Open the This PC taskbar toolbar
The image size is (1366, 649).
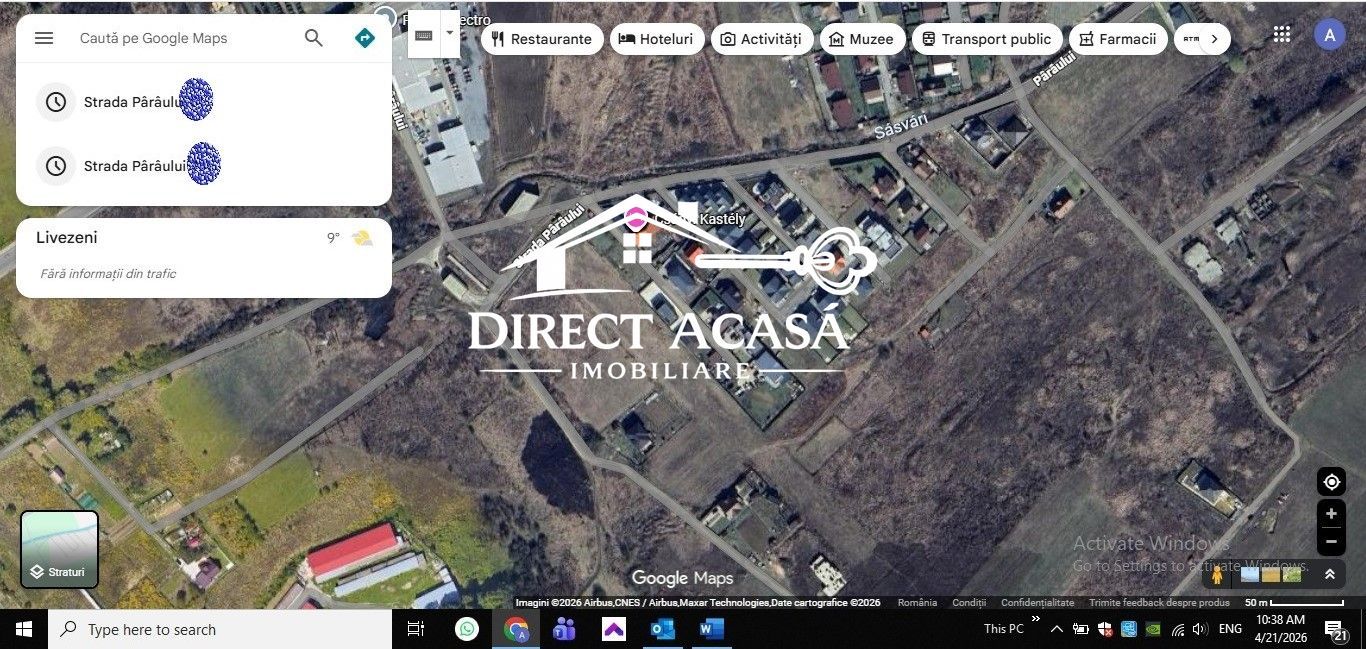point(1003,629)
